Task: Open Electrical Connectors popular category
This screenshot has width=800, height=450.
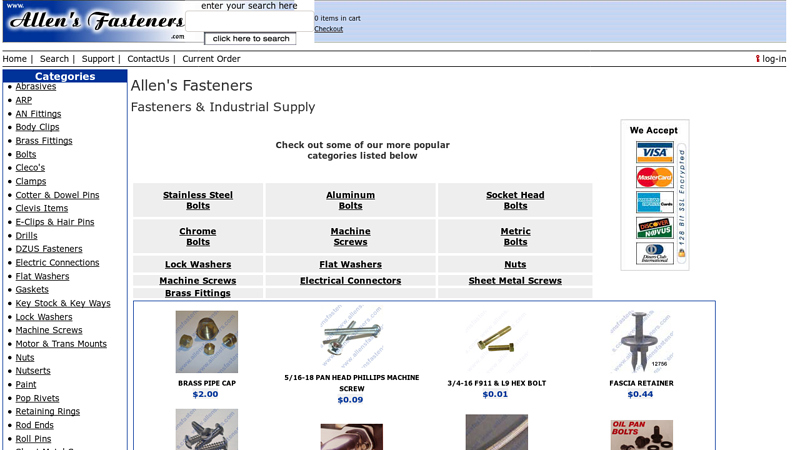Action: coord(351,281)
